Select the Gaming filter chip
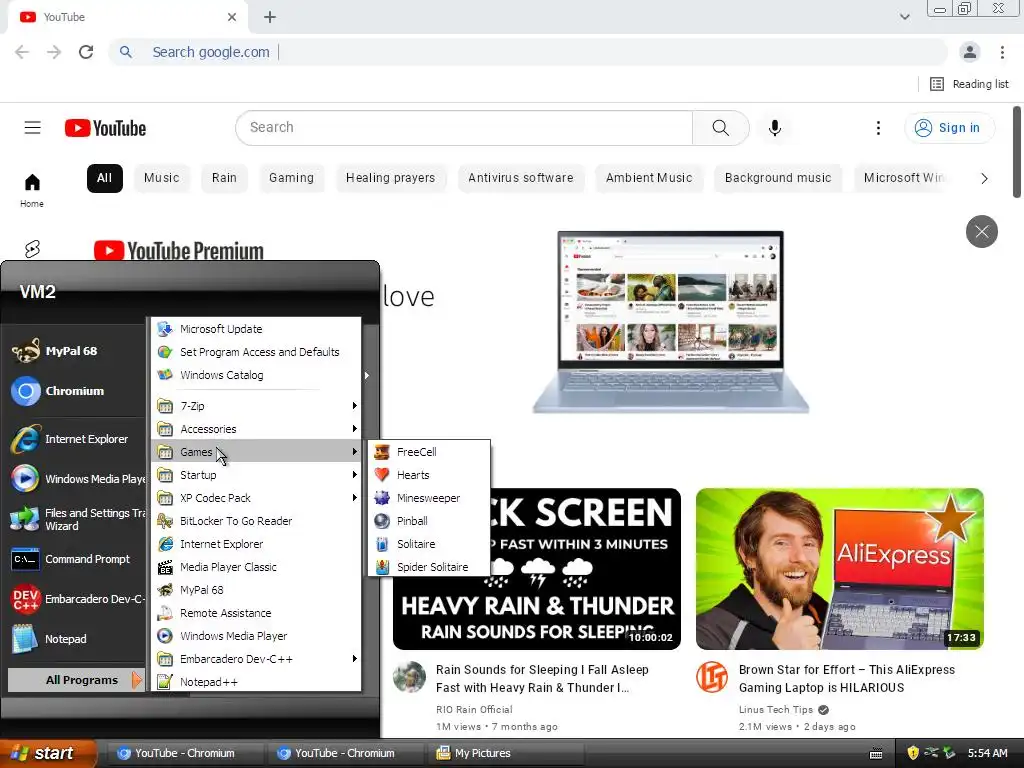 tap(291, 178)
